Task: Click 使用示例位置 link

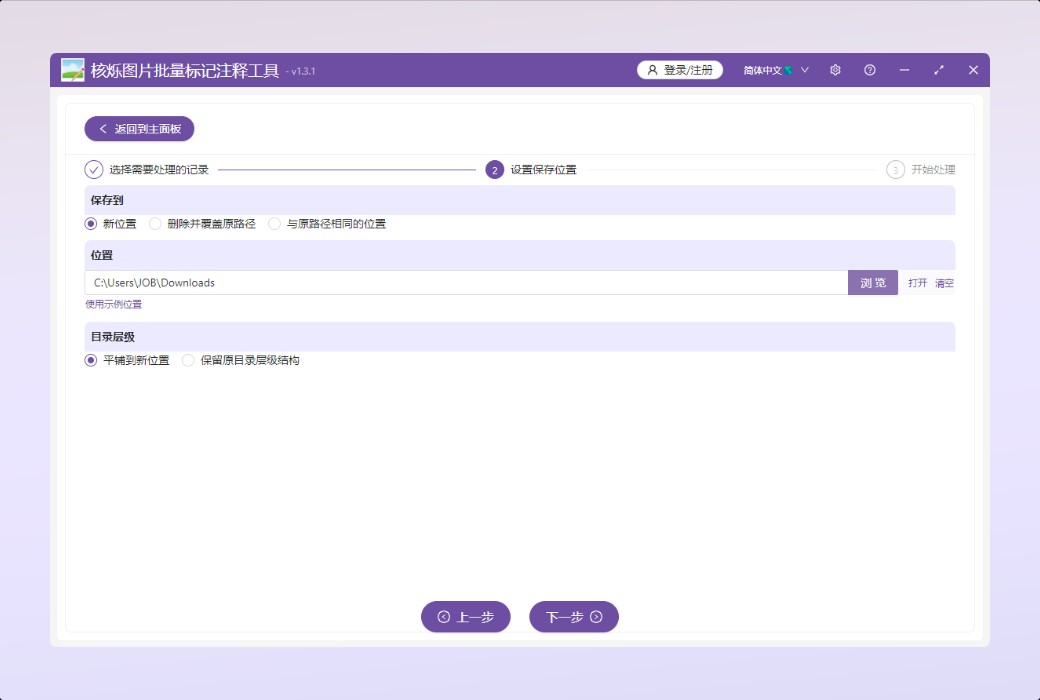Action: tap(113, 305)
